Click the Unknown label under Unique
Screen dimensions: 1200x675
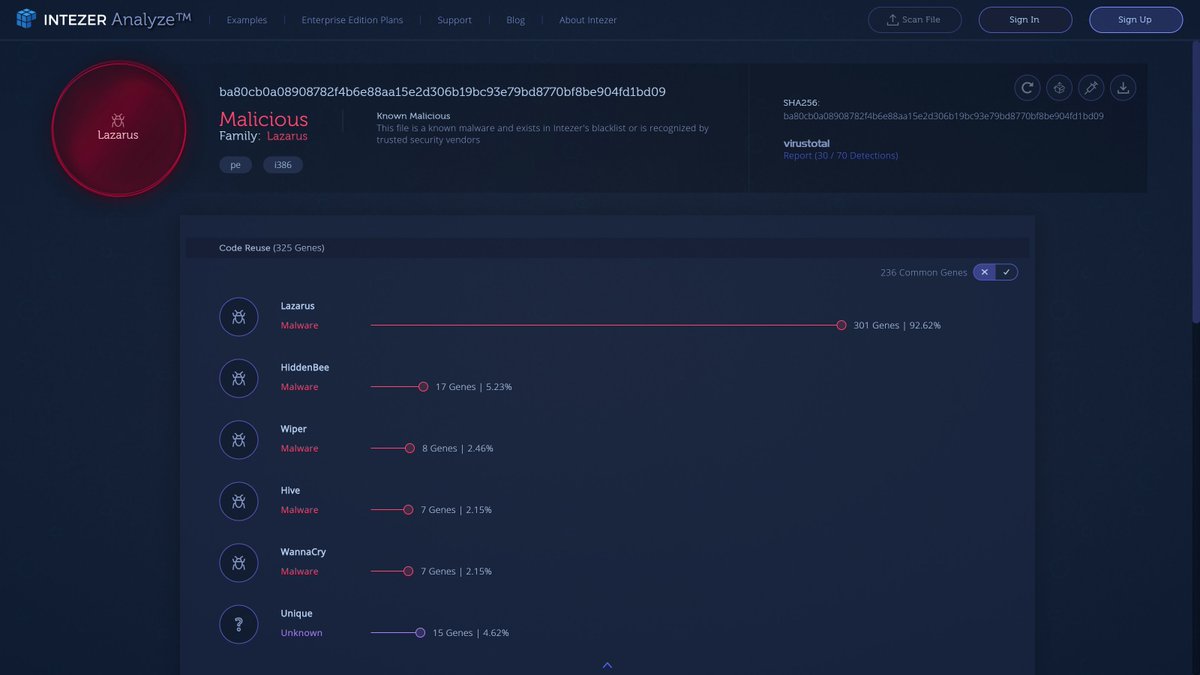[x=302, y=633]
